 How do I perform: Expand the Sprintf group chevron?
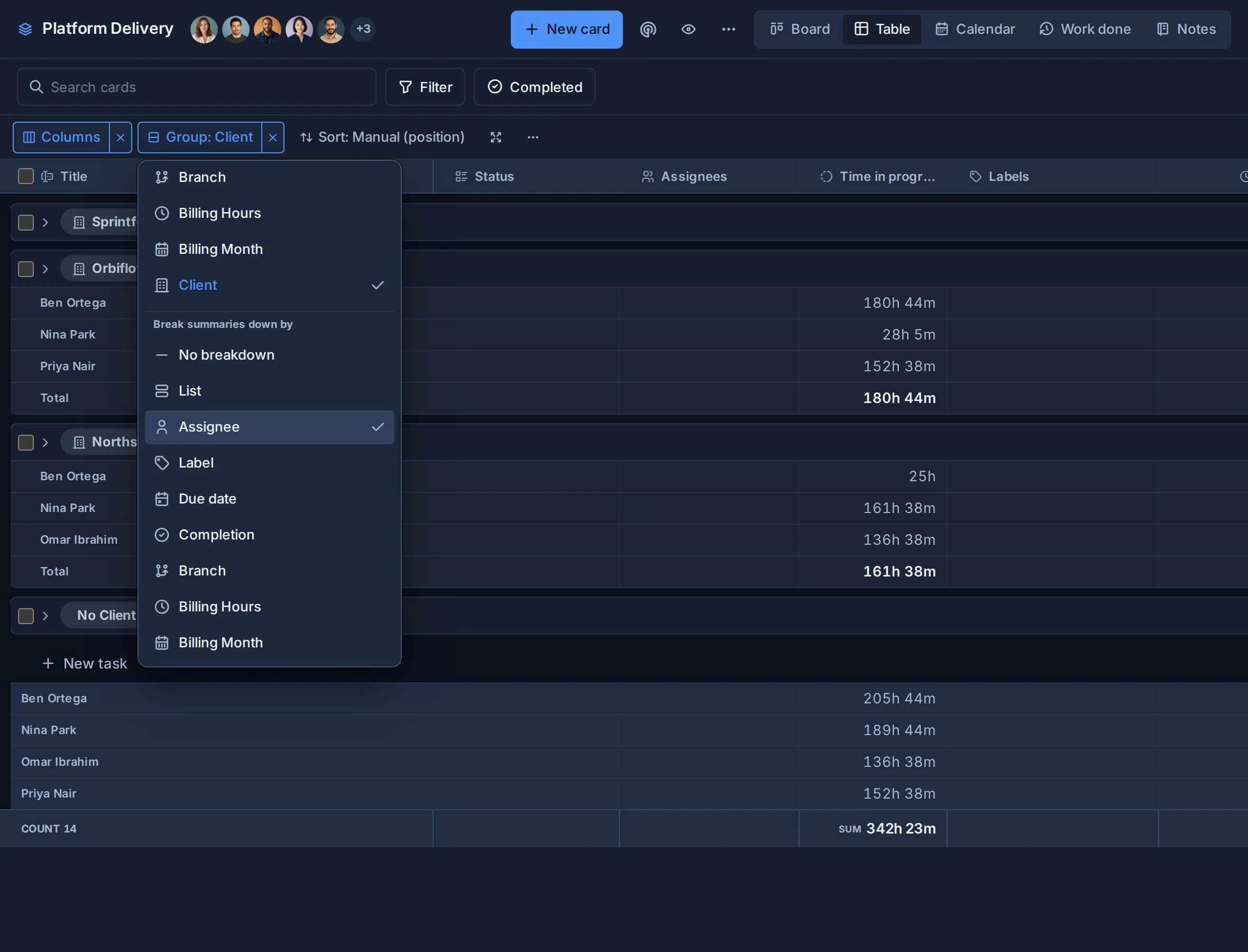coord(45,222)
